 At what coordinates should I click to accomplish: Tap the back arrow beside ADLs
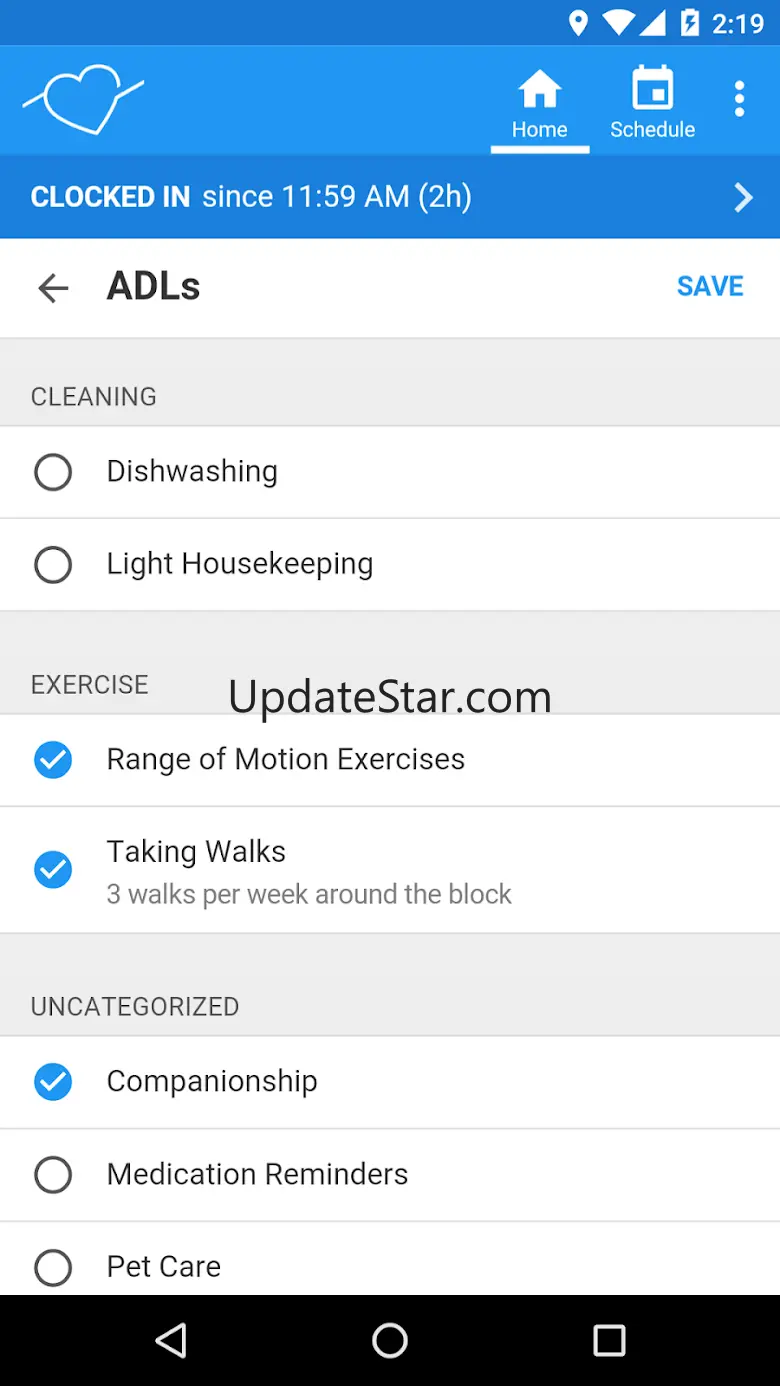(x=53, y=288)
